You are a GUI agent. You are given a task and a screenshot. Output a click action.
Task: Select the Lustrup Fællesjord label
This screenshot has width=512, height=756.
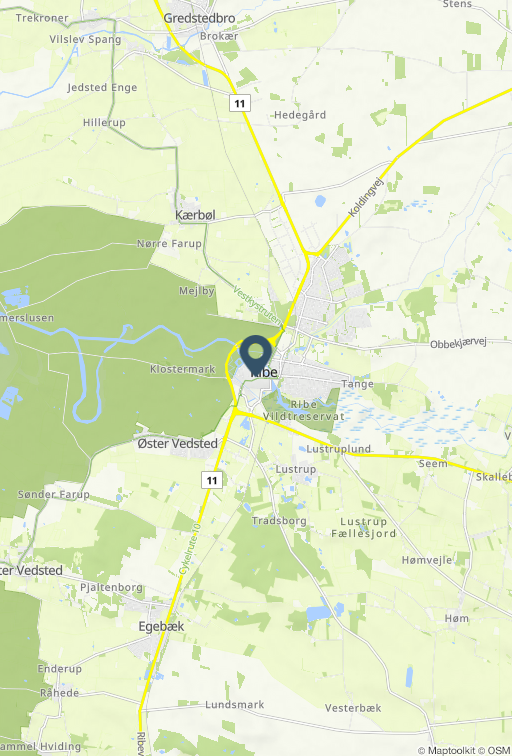pos(364,527)
